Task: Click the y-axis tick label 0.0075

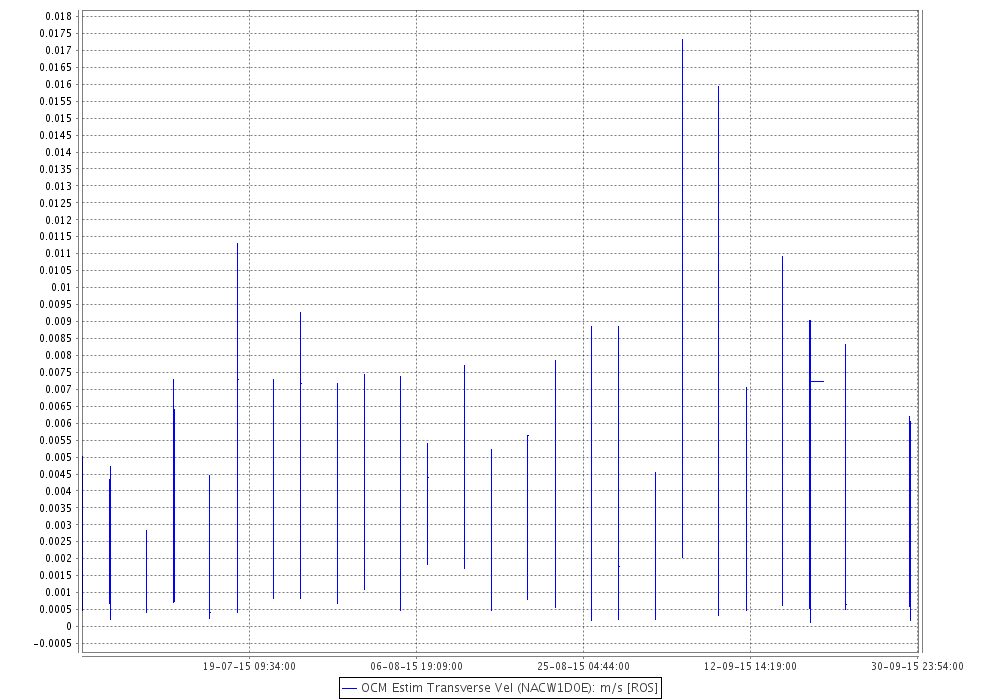Action: [56, 372]
